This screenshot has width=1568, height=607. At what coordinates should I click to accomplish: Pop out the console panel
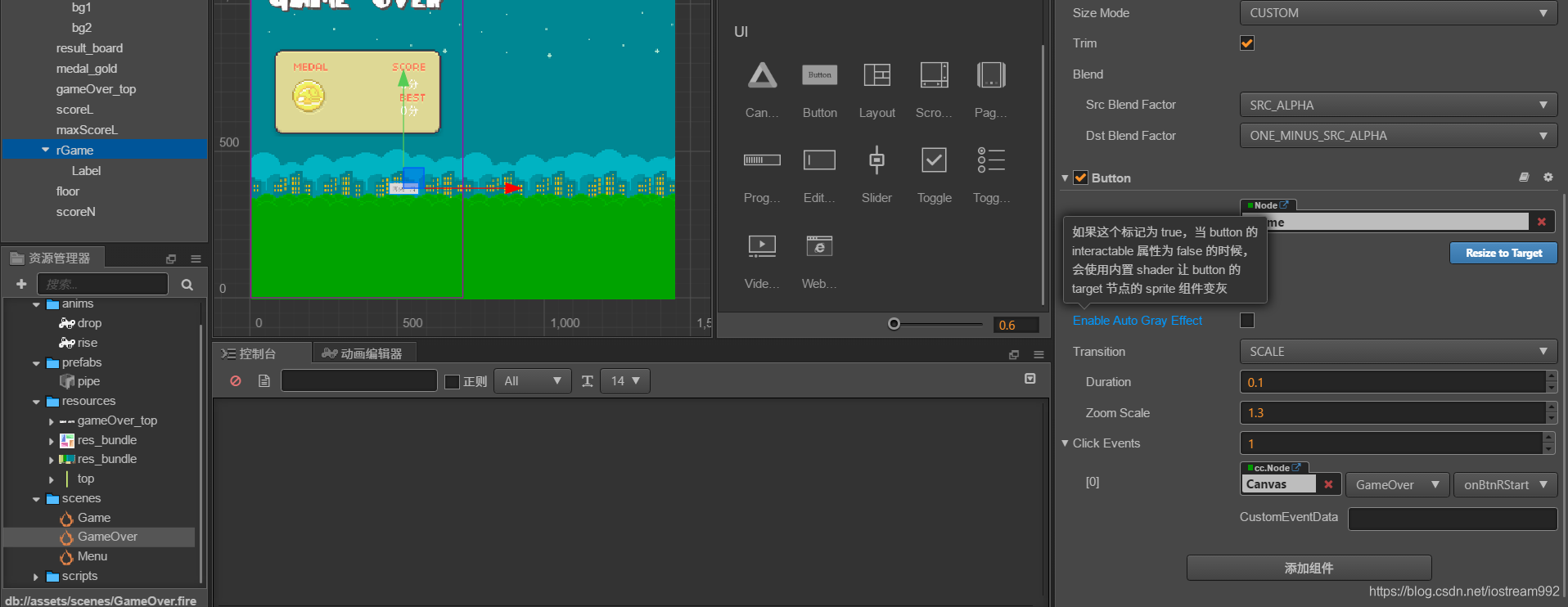(1014, 354)
